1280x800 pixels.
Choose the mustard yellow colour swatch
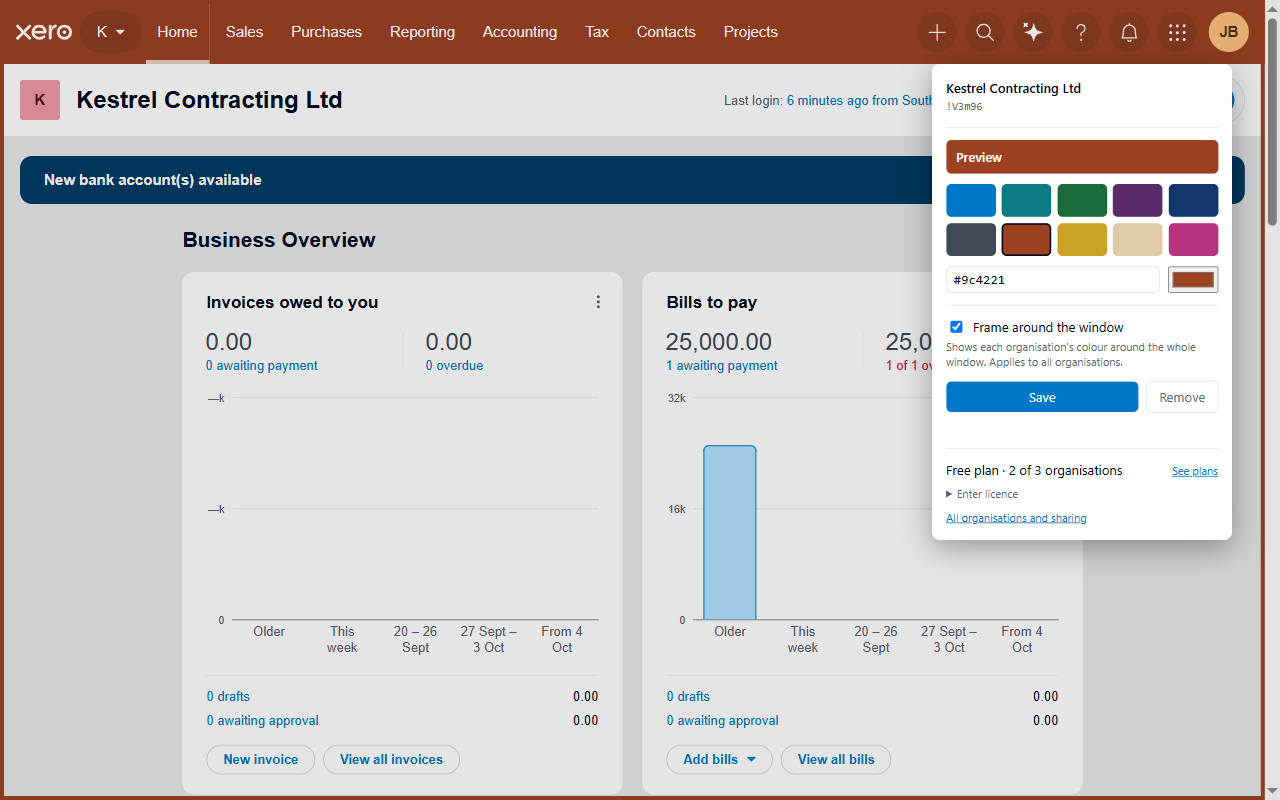click(x=1082, y=240)
